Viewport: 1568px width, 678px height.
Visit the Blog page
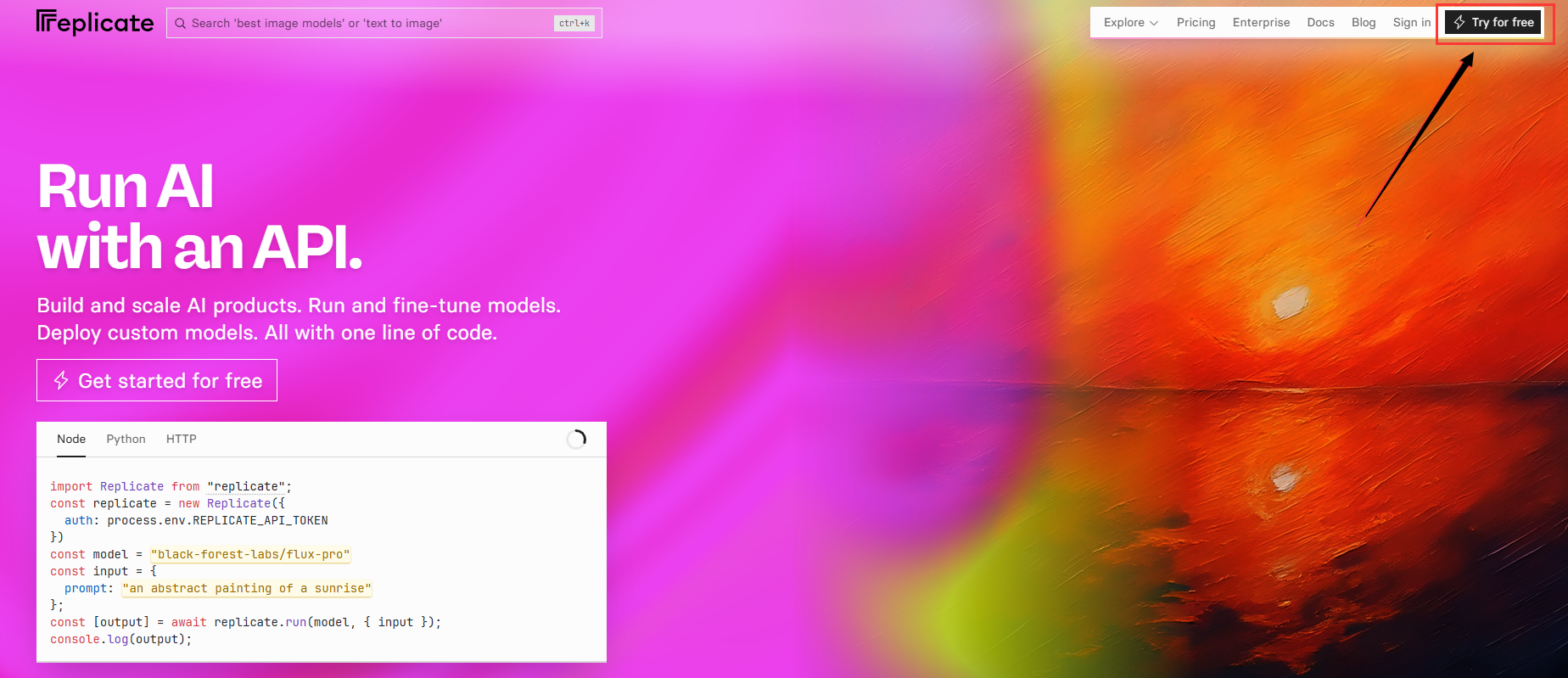(1364, 23)
